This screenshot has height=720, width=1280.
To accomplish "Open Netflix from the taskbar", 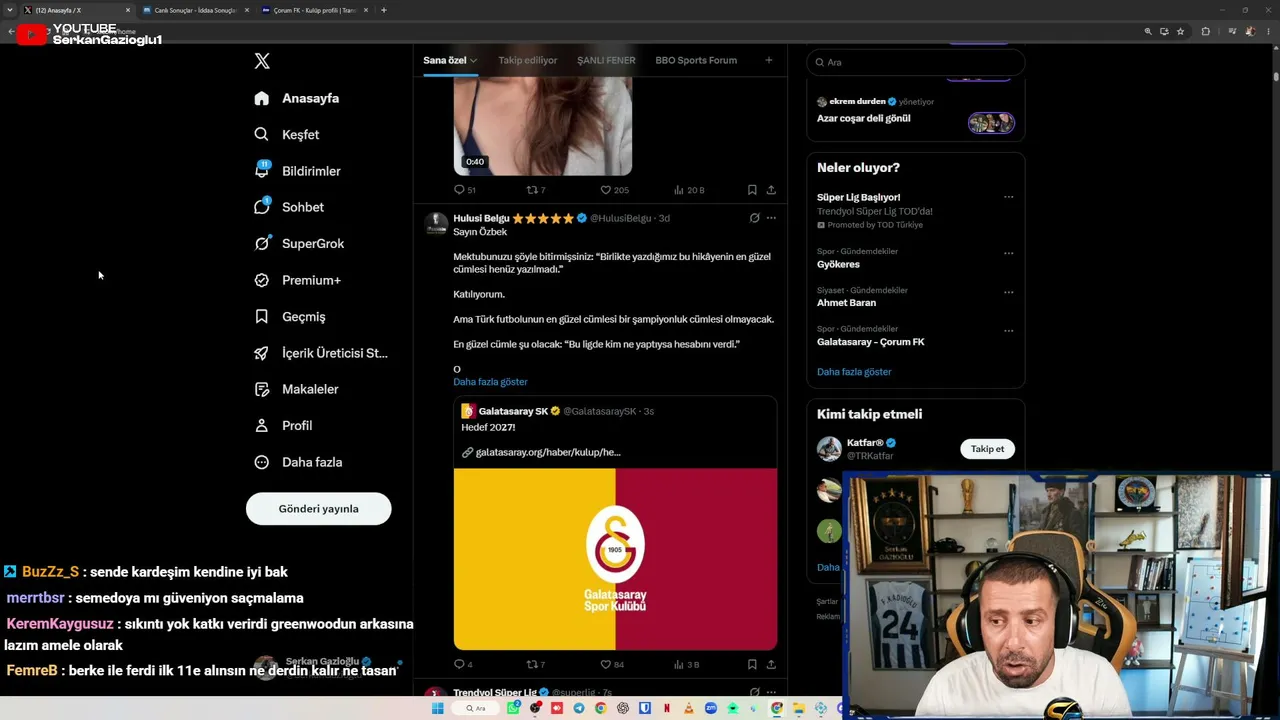I will click(667, 709).
